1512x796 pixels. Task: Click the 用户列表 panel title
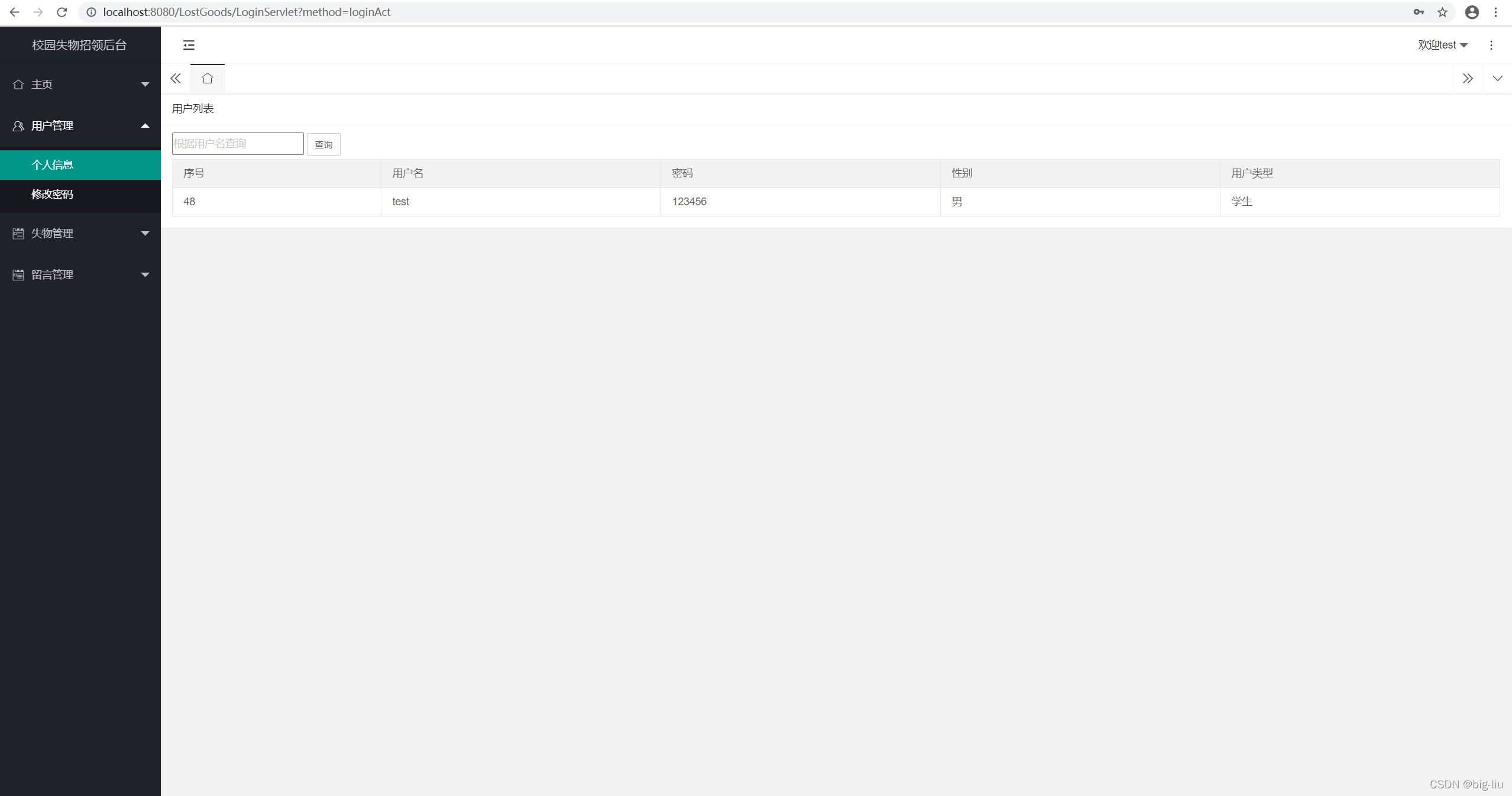[x=193, y=109]
